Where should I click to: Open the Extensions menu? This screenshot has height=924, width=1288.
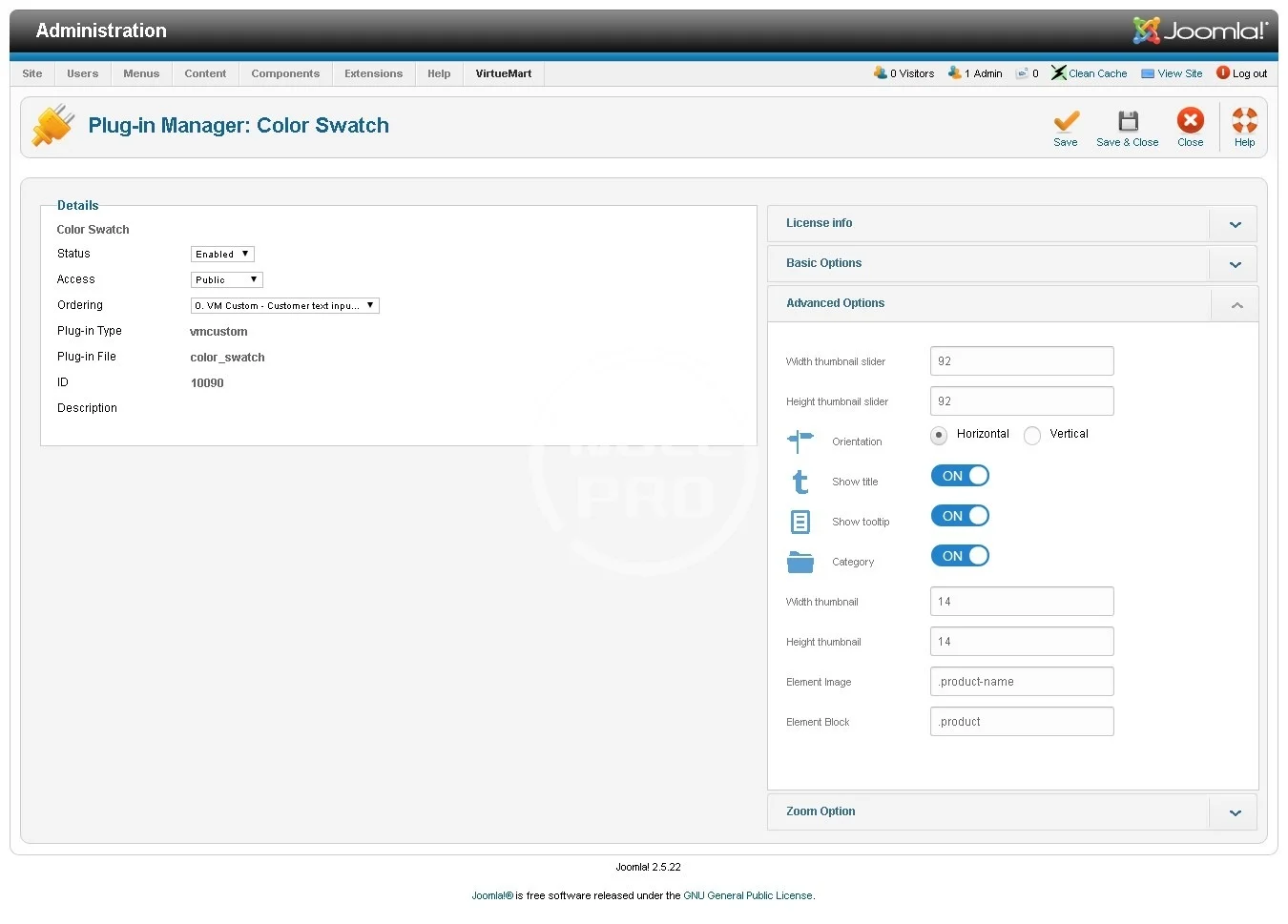click(x=373, y=73)
